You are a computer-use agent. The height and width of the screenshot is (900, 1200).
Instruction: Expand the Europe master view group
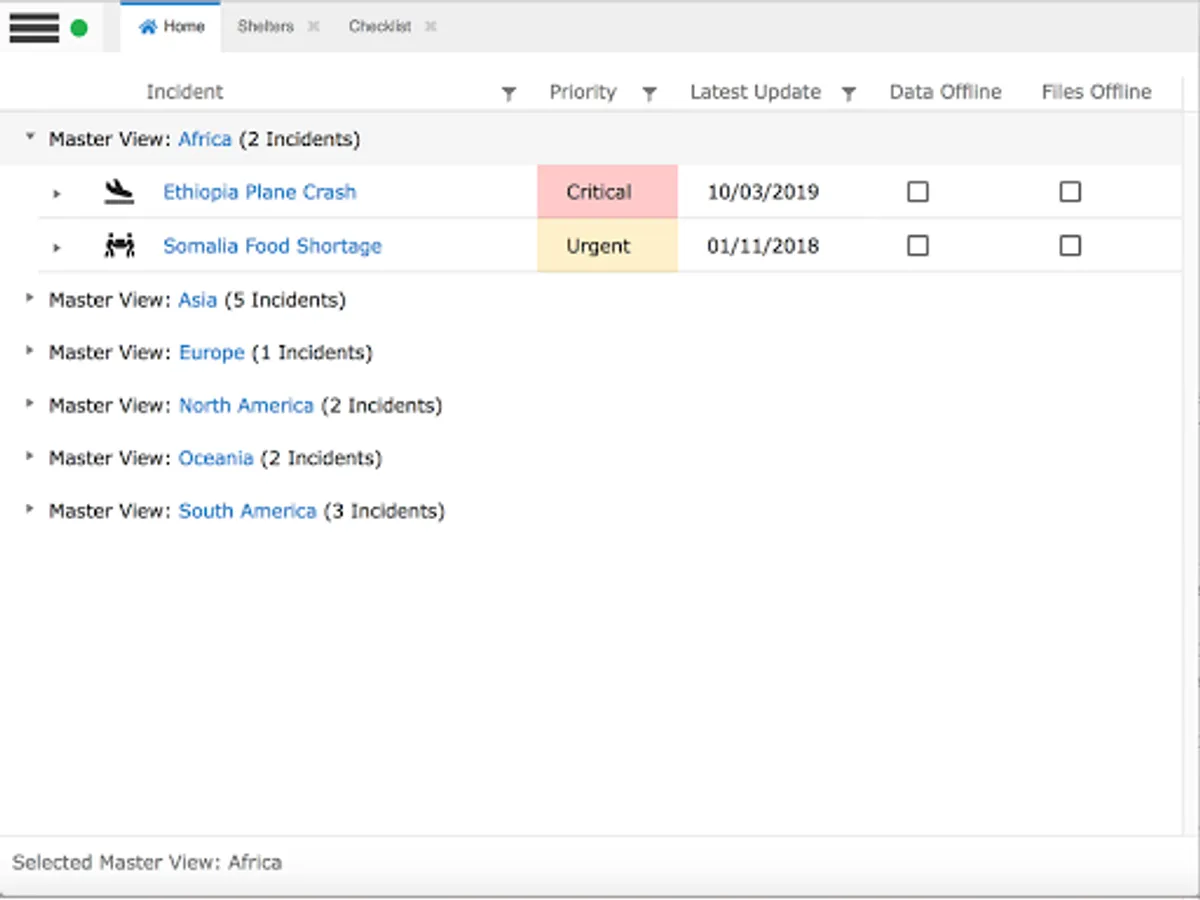(29, 351)
